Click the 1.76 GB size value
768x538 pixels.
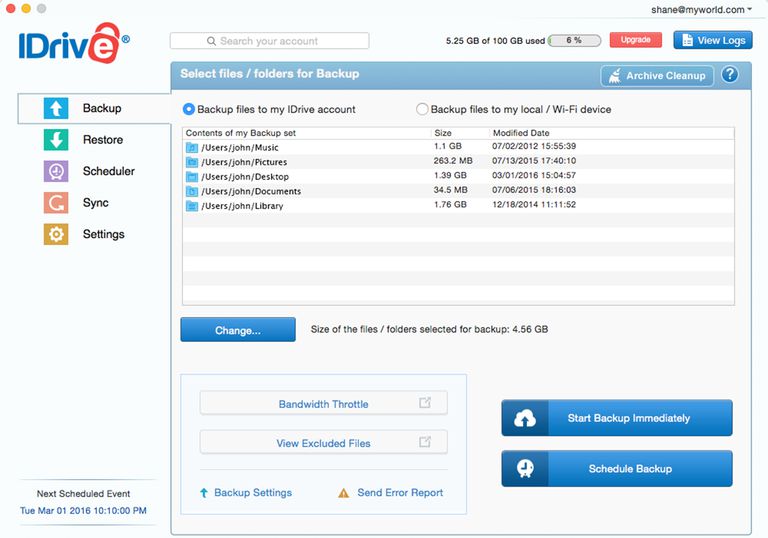pos(450,205)
